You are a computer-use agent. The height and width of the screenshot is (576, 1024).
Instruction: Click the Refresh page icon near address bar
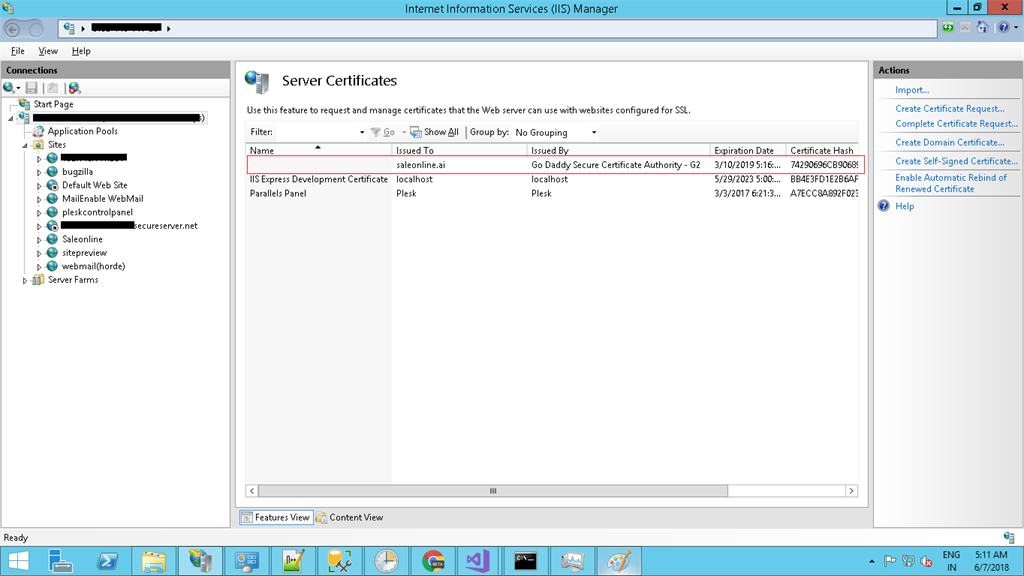(948, 27)
